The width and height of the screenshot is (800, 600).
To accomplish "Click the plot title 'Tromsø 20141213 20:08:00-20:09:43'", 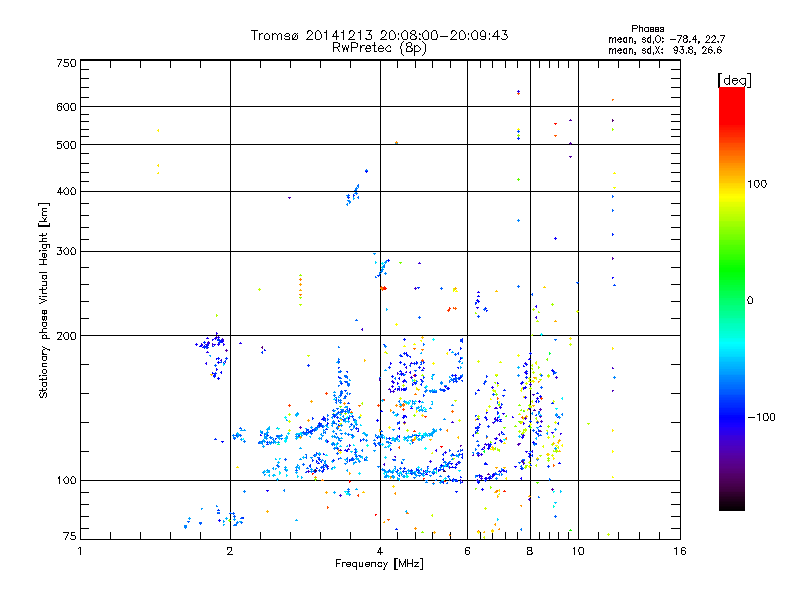I will tap(379, 35).
